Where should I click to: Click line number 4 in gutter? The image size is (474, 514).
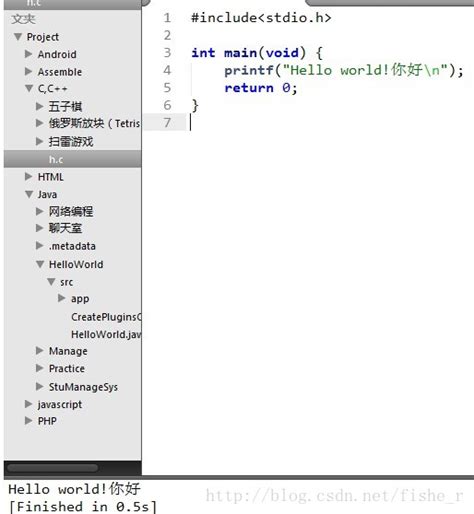(167, 70)
